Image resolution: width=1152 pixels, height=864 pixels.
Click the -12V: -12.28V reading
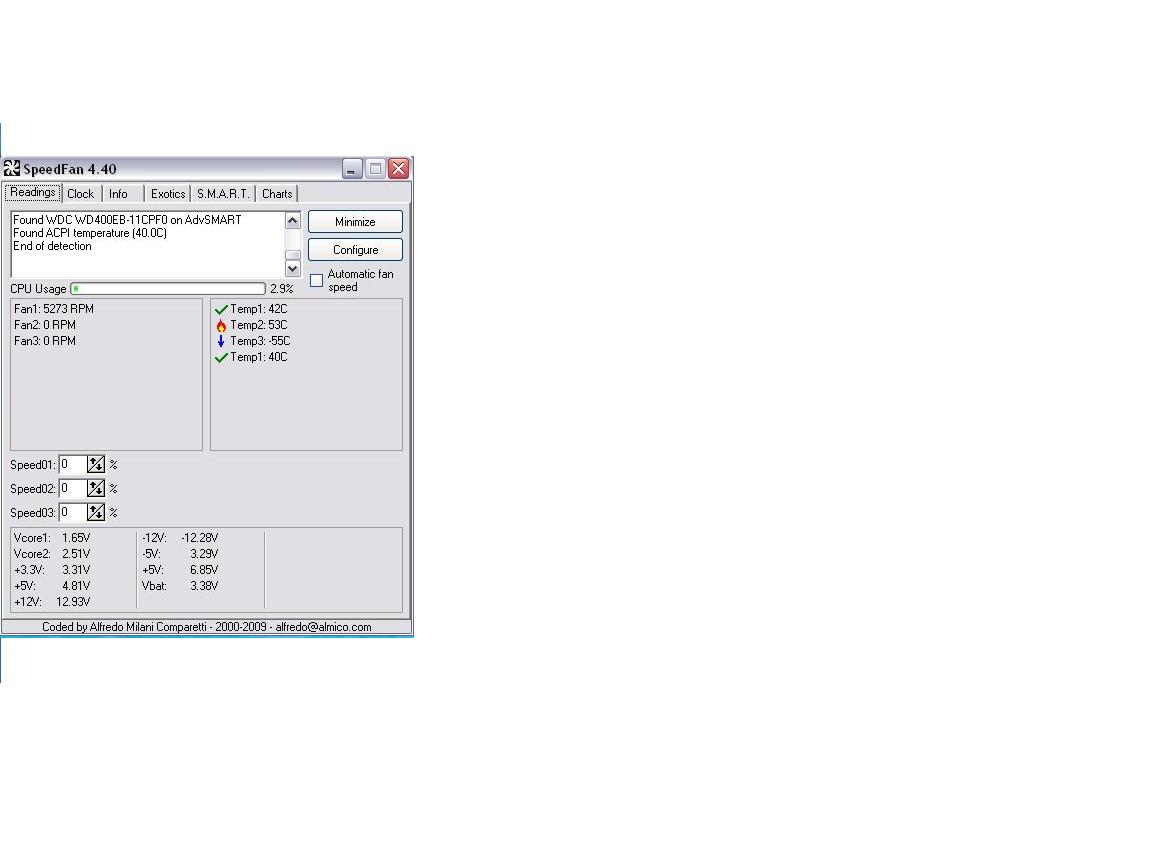click(x=180, y=538)
